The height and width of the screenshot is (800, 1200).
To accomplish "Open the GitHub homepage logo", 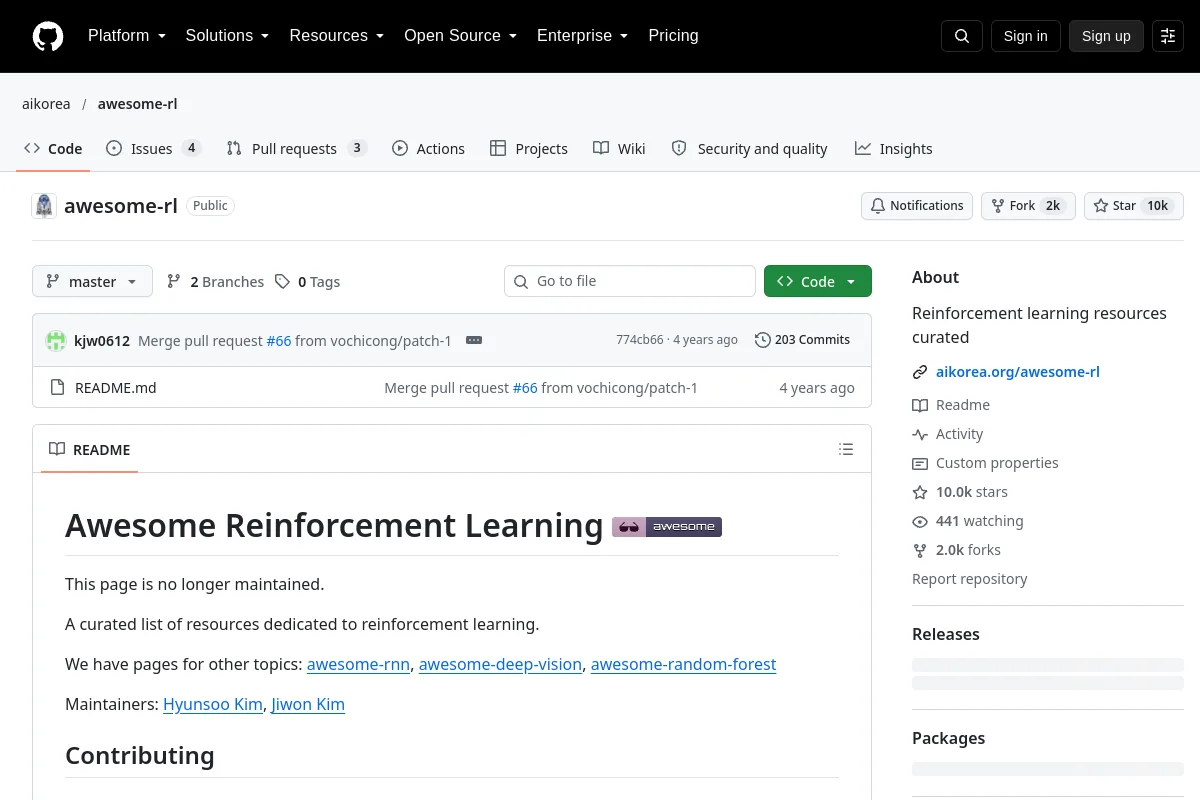I will point(48,36).
